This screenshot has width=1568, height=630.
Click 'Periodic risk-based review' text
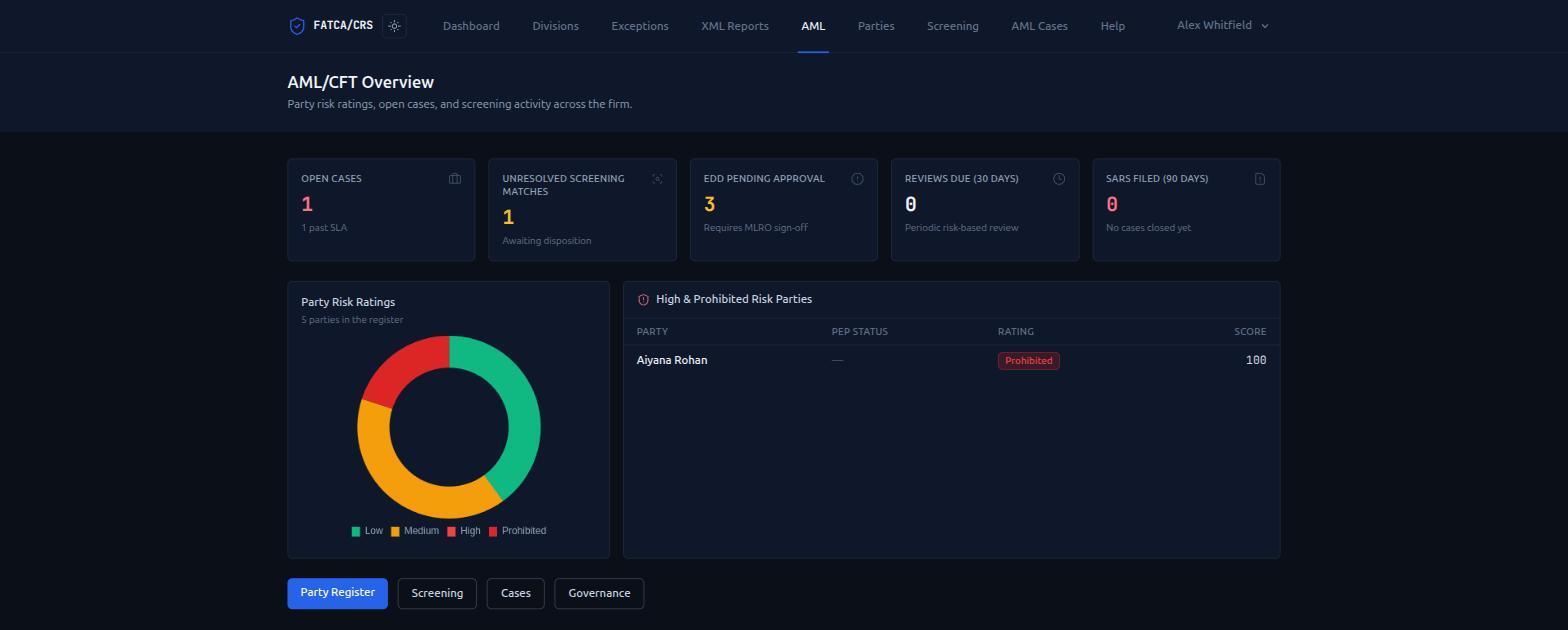[961, 228]
